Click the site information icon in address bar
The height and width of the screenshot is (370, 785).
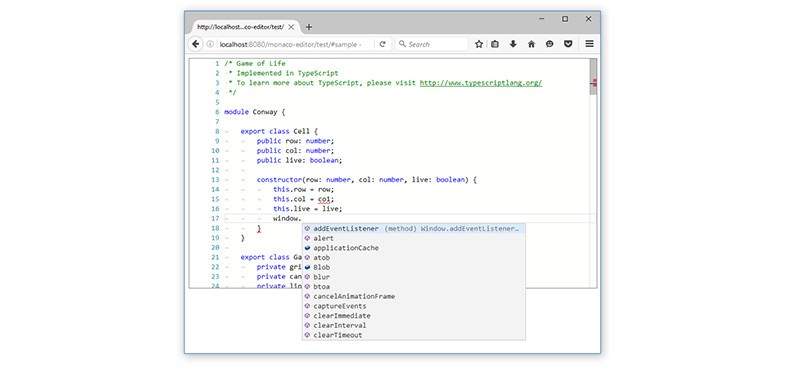[x=210, y=44]
